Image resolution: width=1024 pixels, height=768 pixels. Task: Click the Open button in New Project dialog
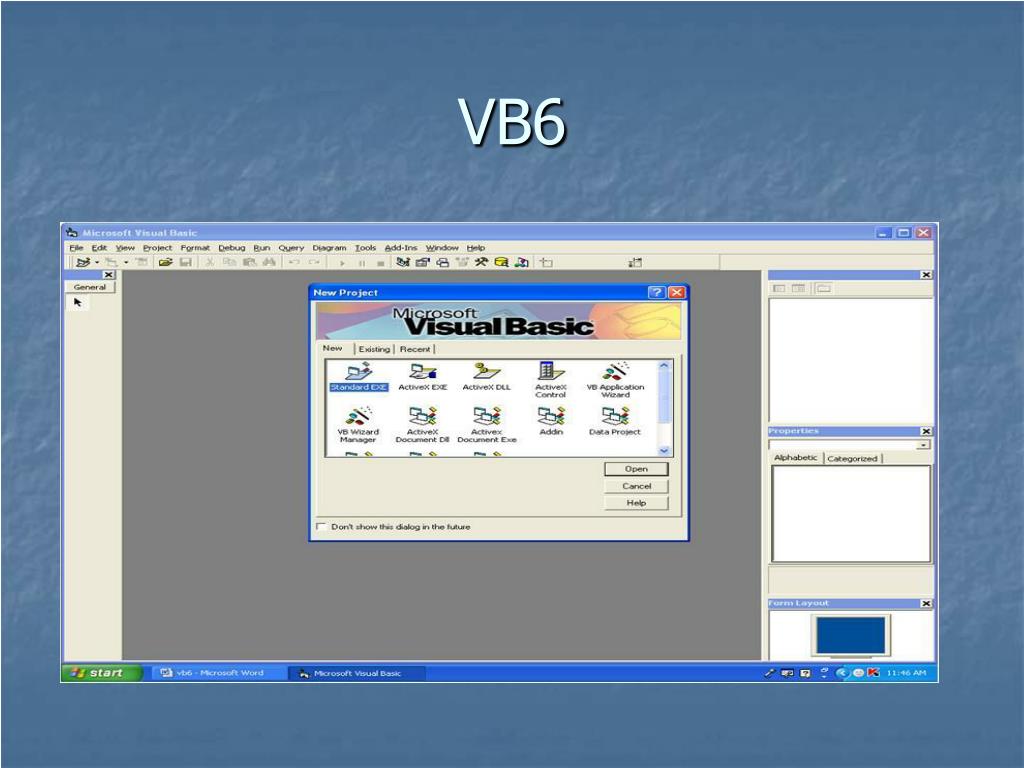pyautogui.click(x=636, y=469)
